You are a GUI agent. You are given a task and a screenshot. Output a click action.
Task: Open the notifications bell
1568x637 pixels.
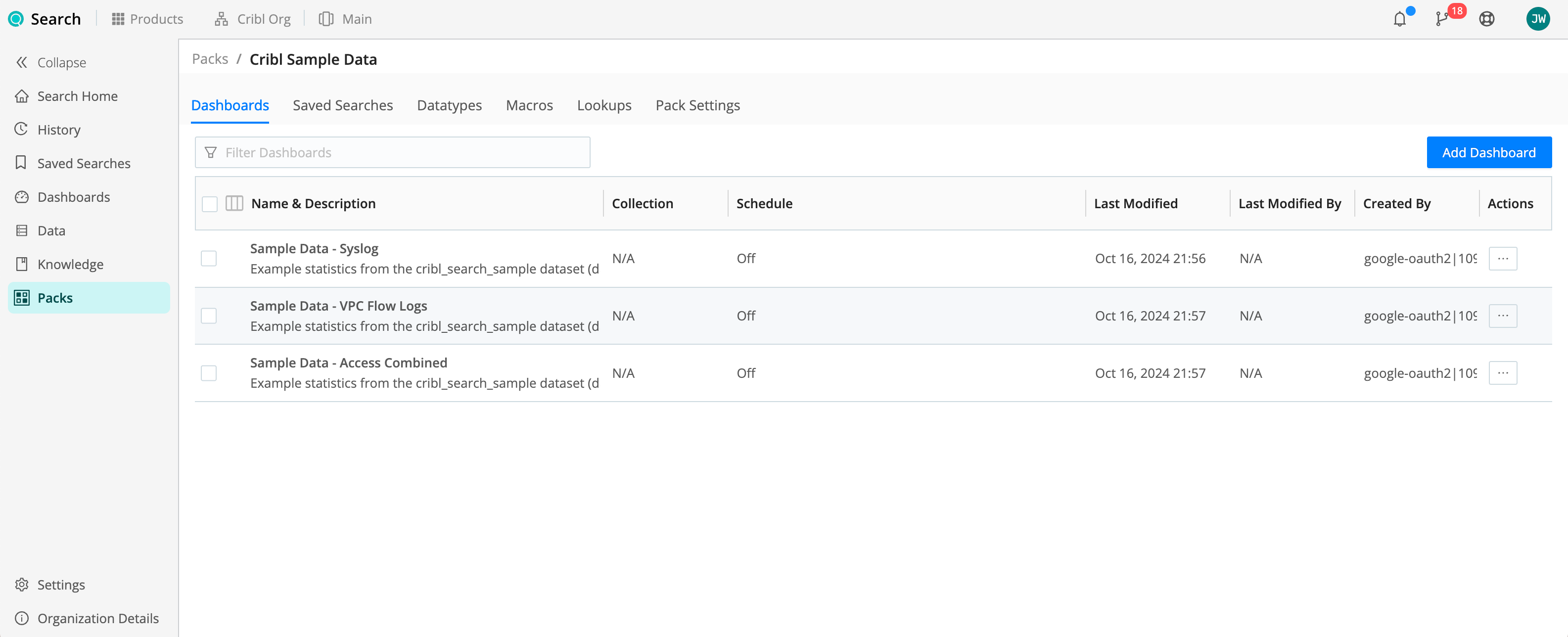(x=1400, y=19)
